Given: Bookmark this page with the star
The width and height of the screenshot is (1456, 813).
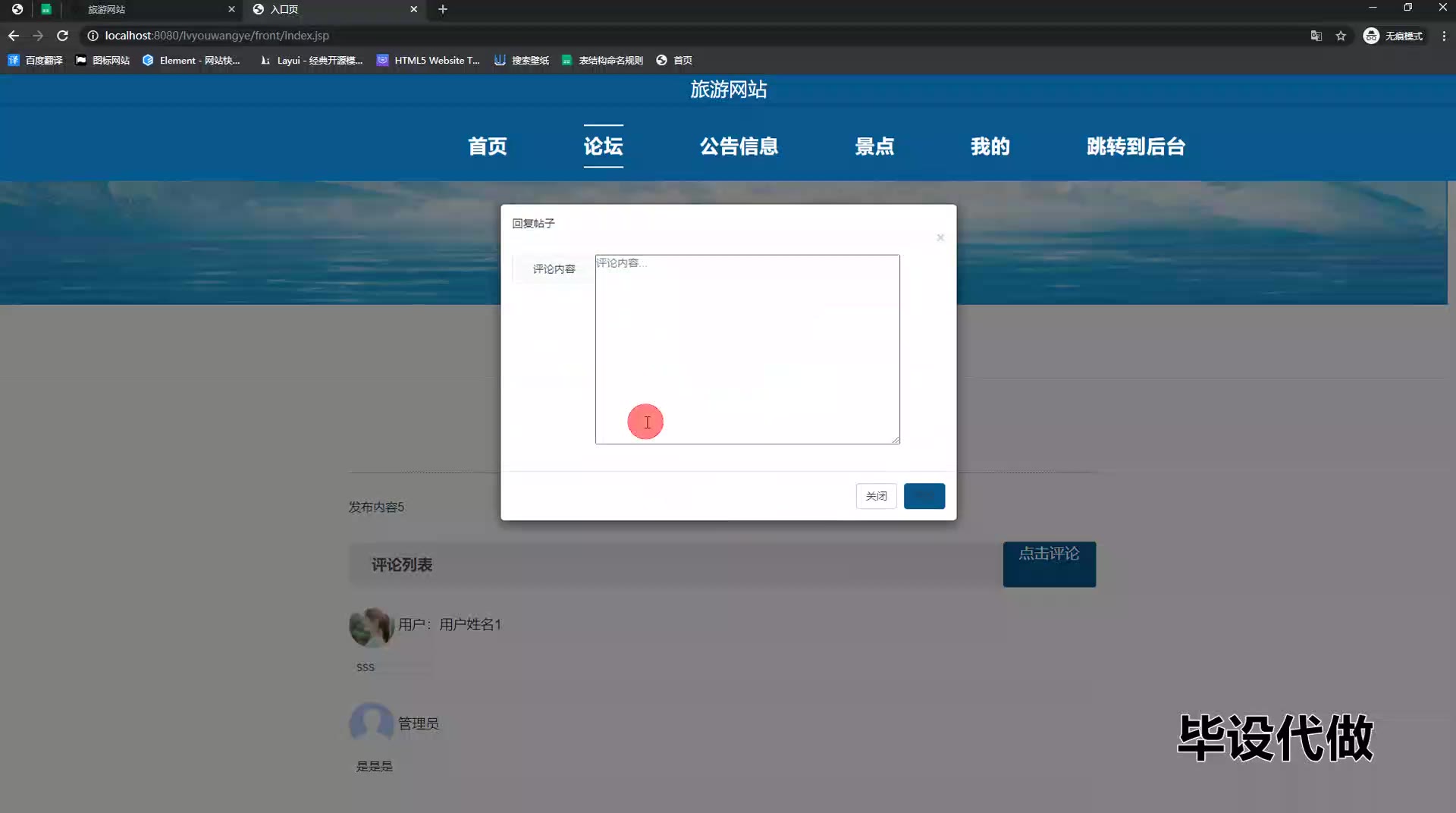Looking at the screenshot, I should pos(1341,36).
